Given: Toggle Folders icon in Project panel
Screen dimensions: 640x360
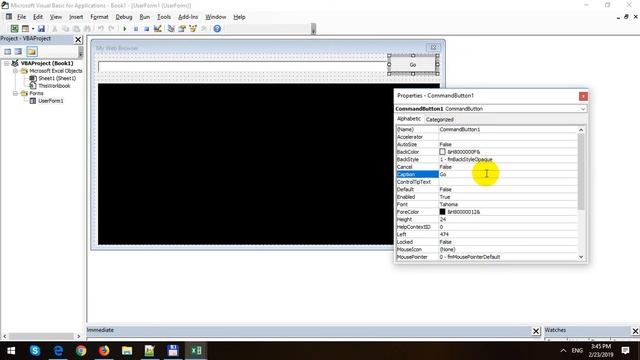Looking at the screenshot, I should click(32, 51).
